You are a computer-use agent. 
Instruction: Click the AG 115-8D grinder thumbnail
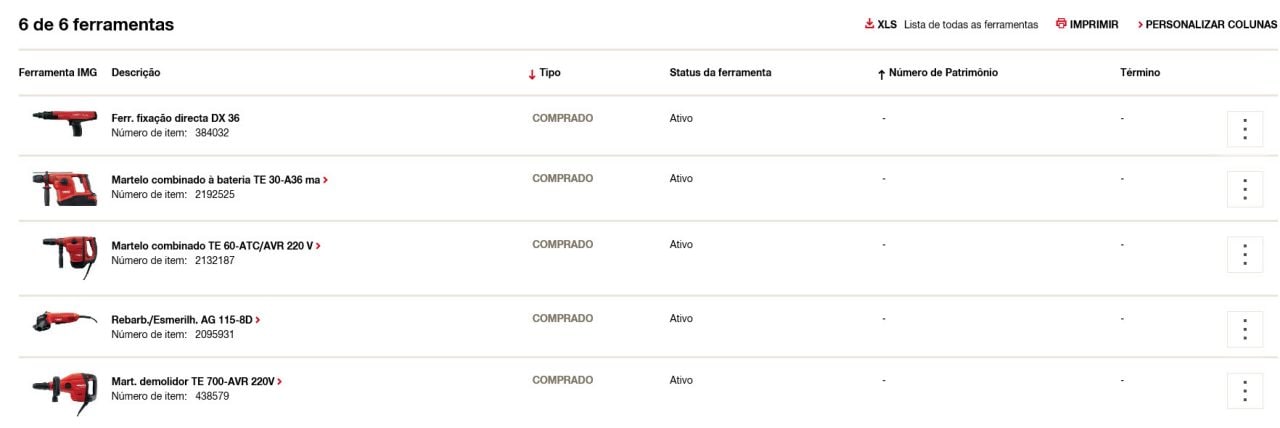pyautogui.click(x=64, y=321)
